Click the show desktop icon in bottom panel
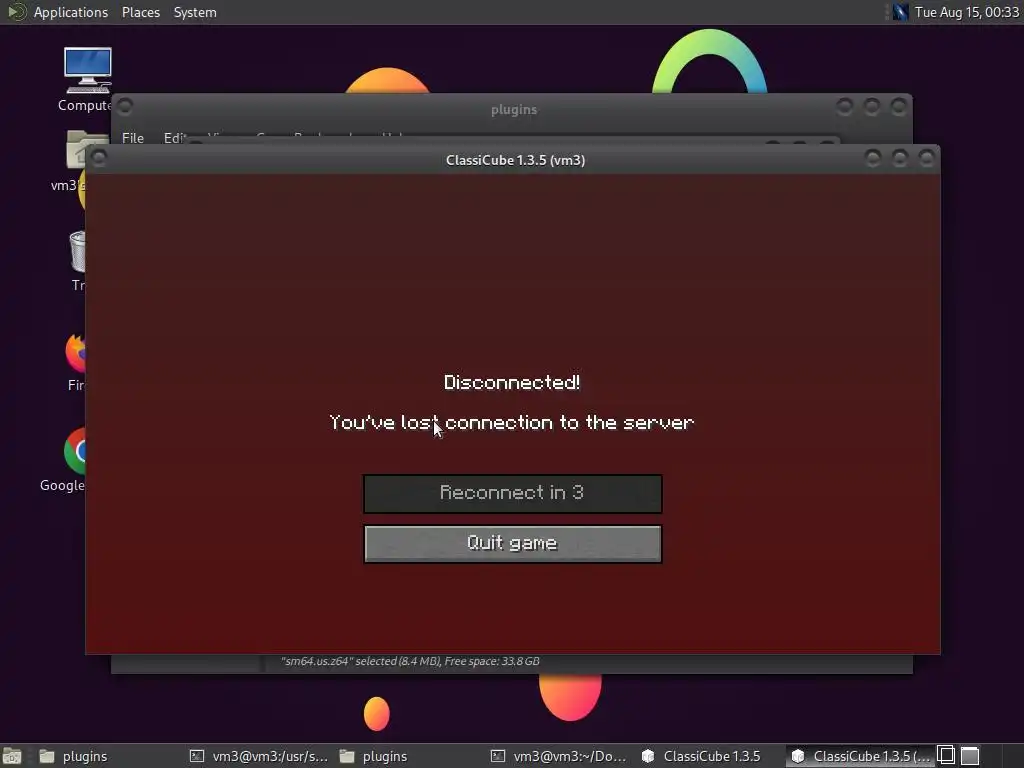 12,756
